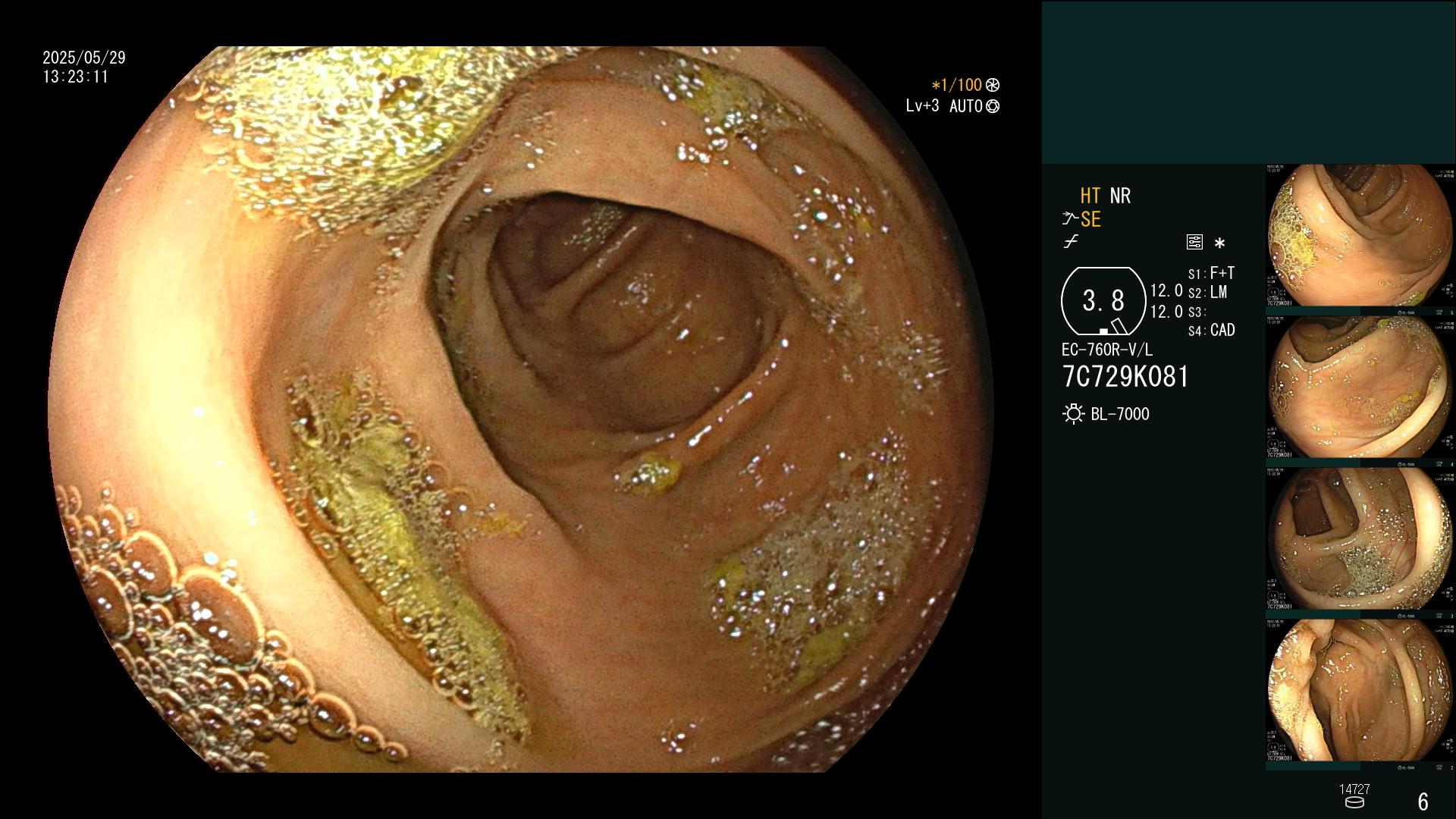This screenshot has height=819, width=1456.
Task: Open the captured thumbnail numbered 4
Action: pyautogui.click(x=1360, y=390)
